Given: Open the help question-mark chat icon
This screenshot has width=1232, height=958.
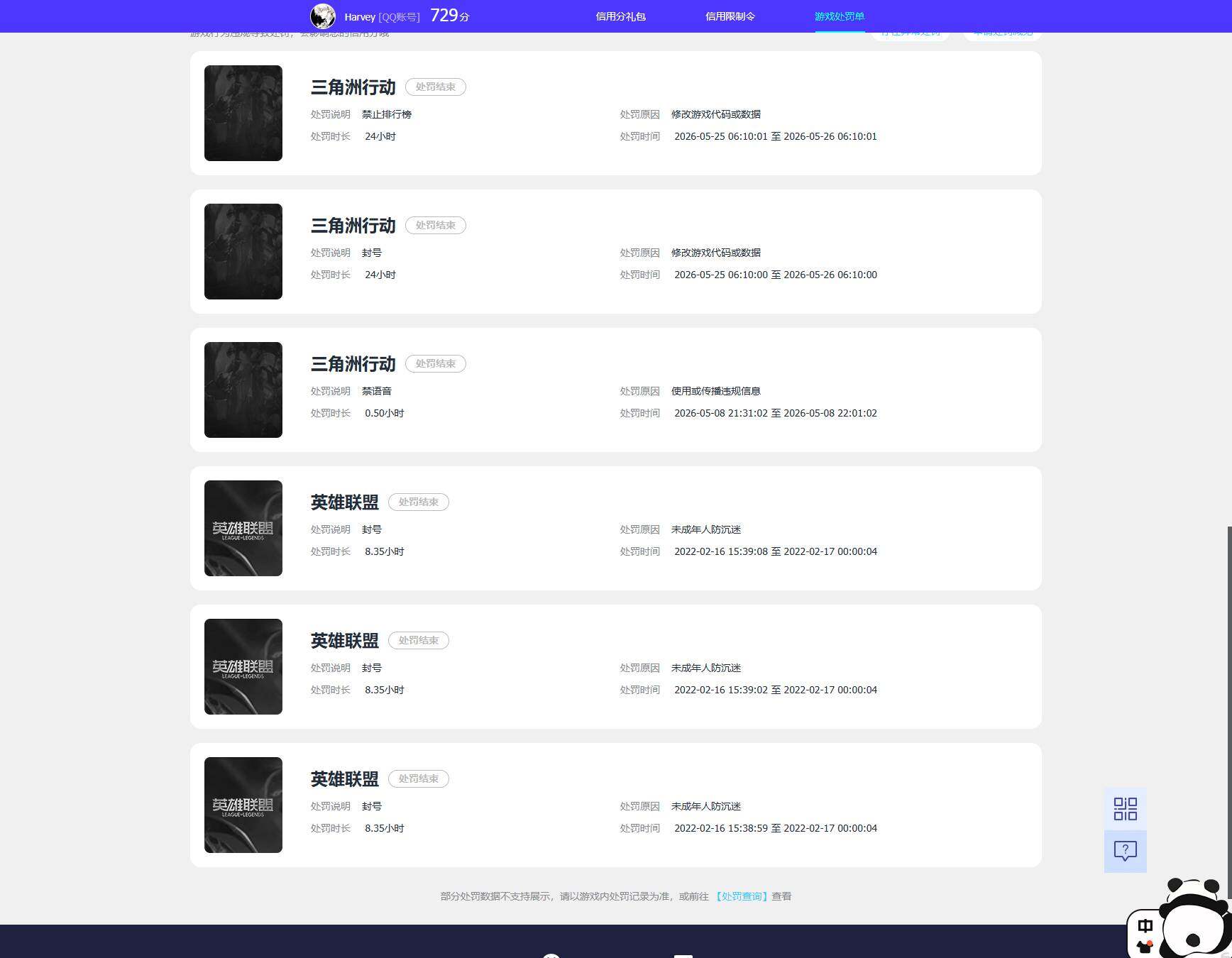Looking at the screenshot, I should [1125, 851].
